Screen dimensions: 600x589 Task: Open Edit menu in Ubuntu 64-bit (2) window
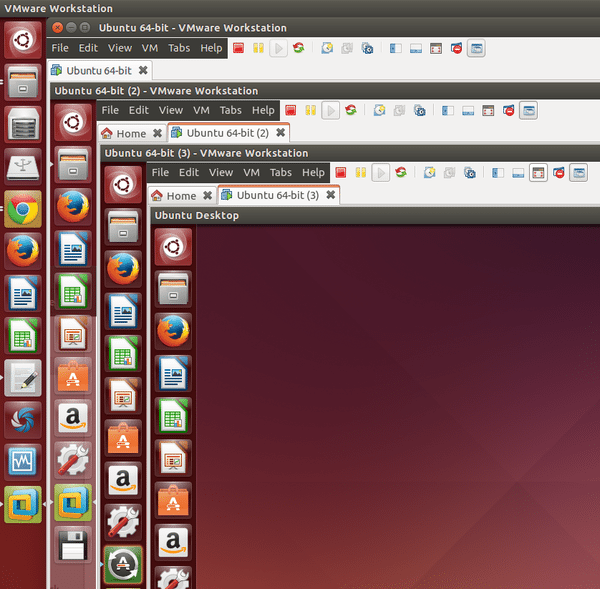pyautogui.click(x=139, y=110)
